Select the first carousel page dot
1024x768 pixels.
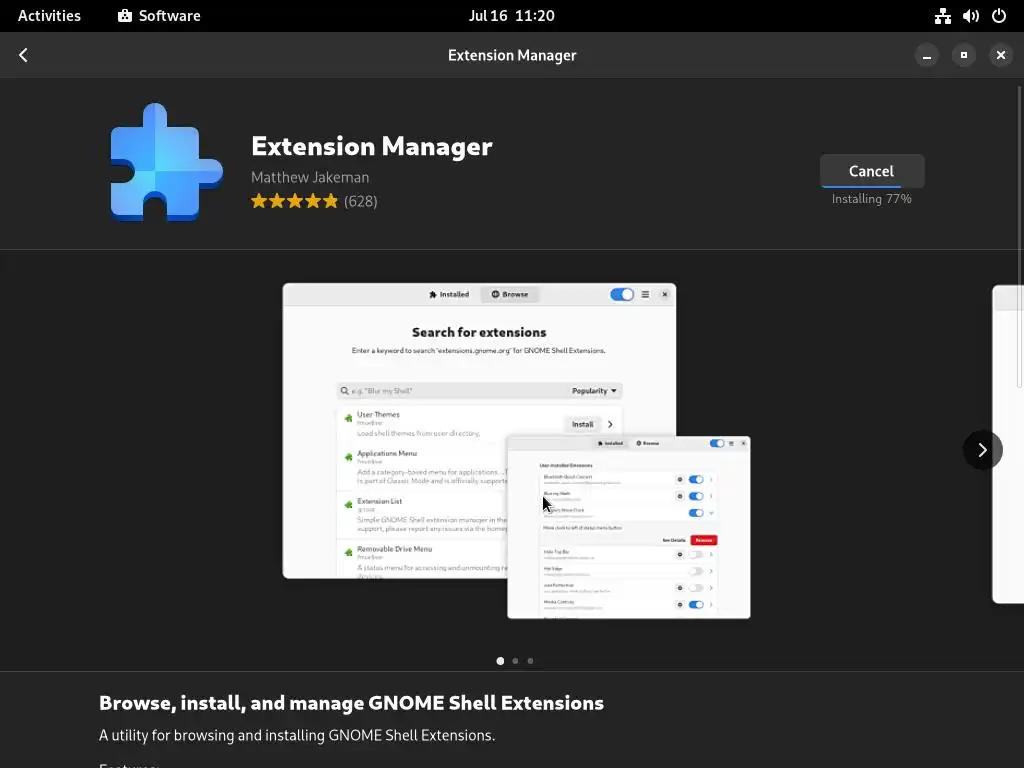click(500, 661)
